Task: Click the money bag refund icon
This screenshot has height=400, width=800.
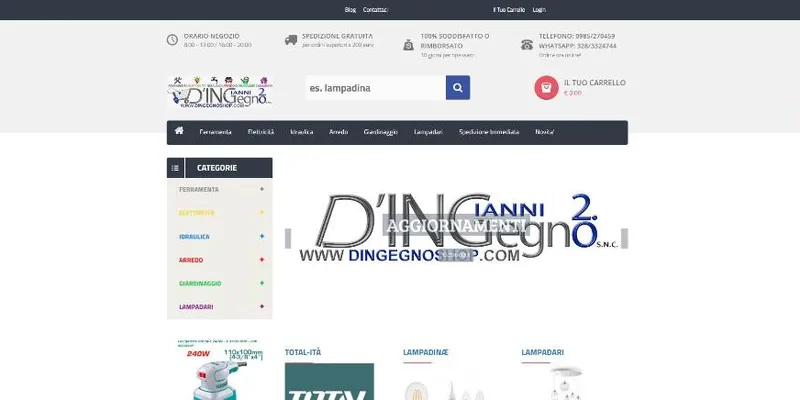Action: tap(409, 45)
